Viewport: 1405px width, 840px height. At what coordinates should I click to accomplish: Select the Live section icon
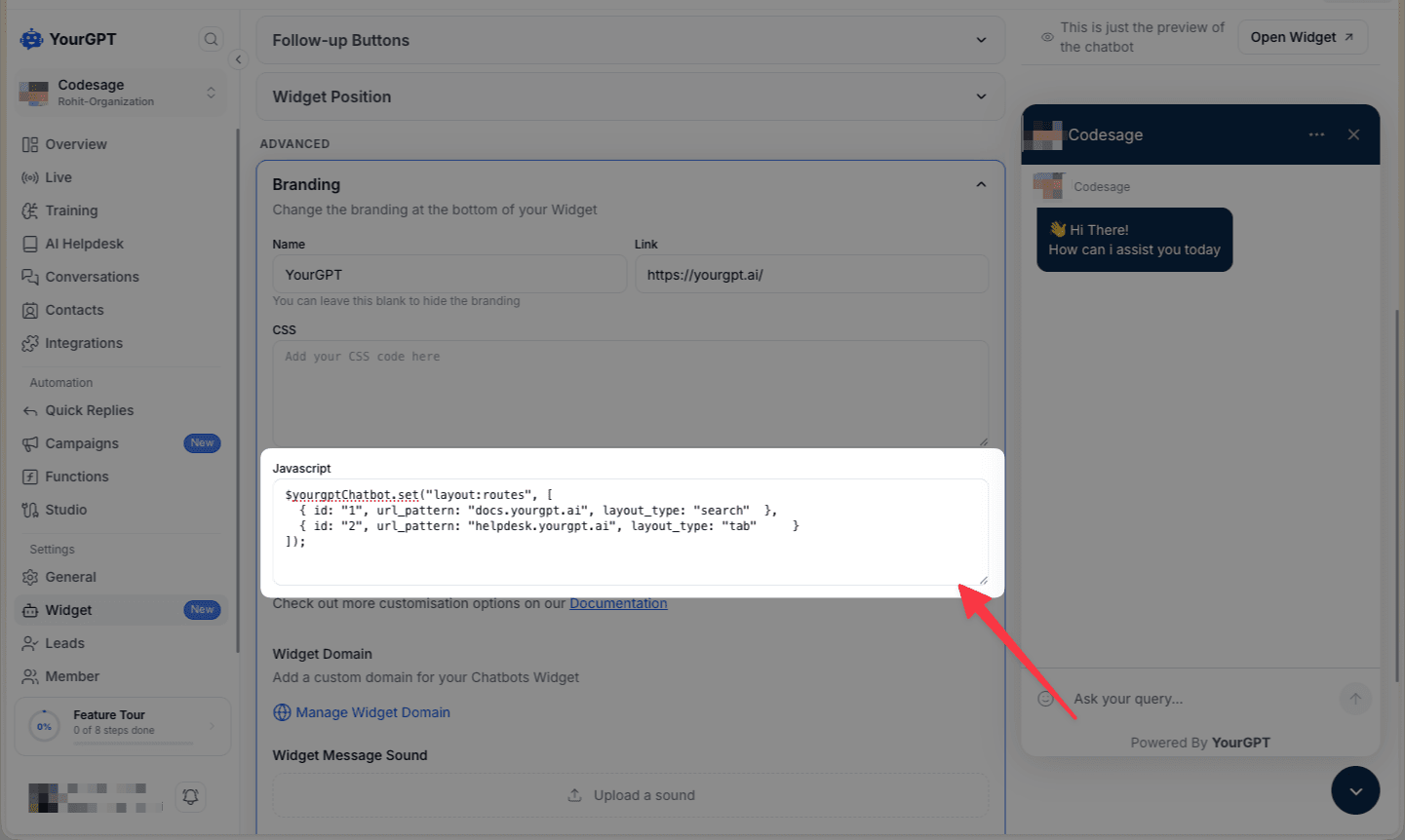30,176
